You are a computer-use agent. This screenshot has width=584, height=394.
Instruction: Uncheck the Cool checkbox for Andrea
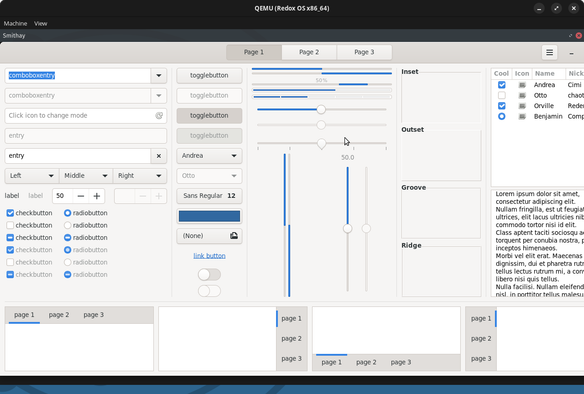click(x=502, y=85)
